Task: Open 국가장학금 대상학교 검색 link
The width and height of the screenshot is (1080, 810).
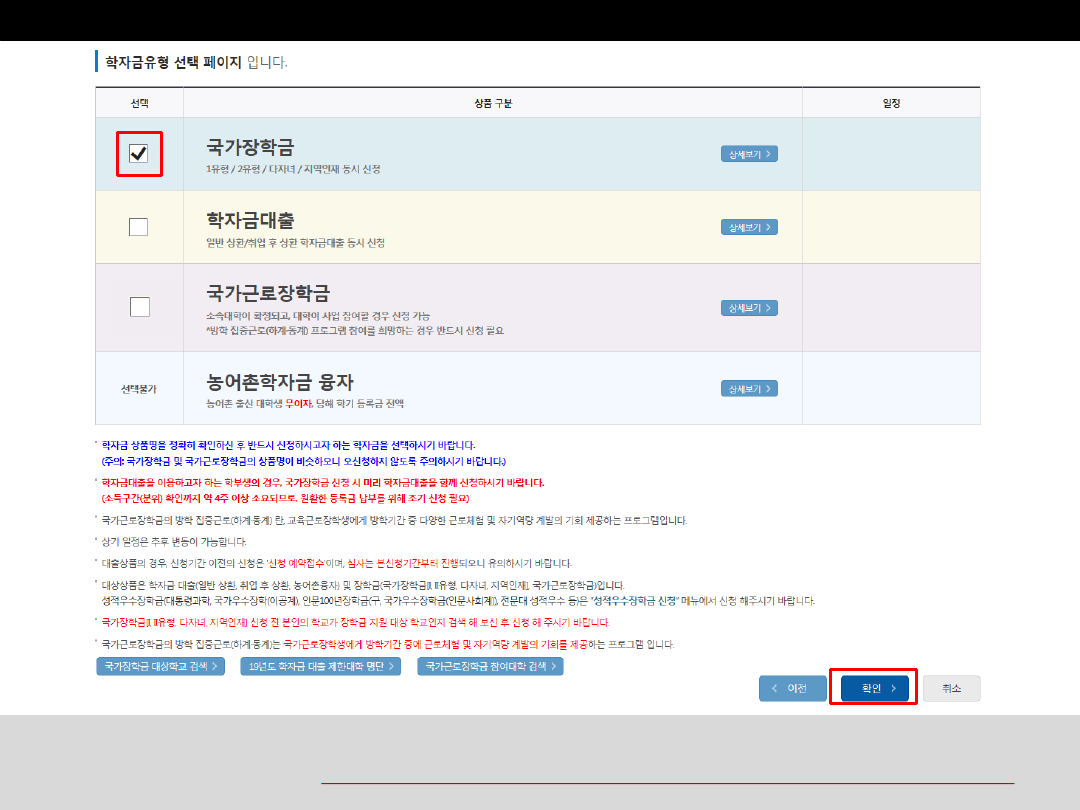Action: 160,666
